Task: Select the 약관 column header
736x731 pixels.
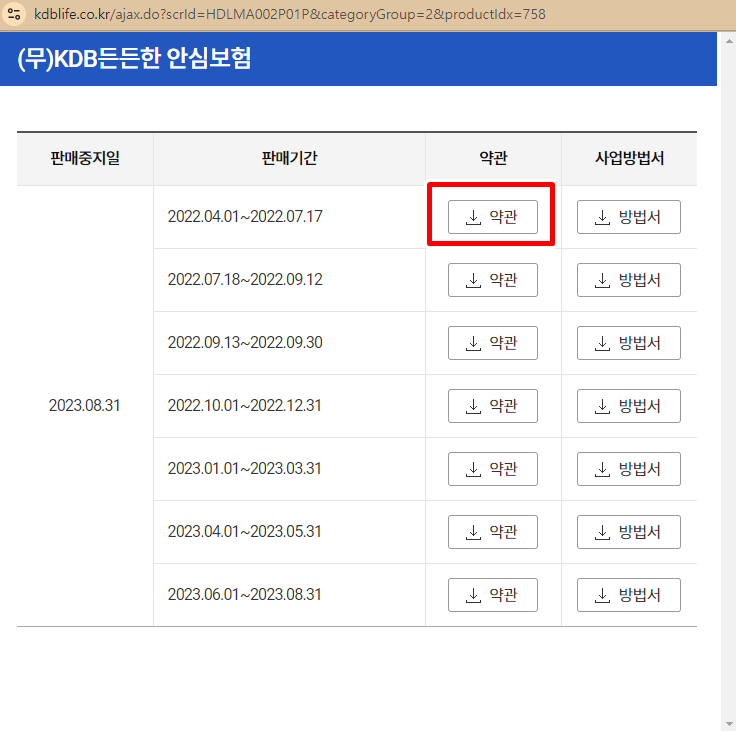Action: tap(493, 158)
